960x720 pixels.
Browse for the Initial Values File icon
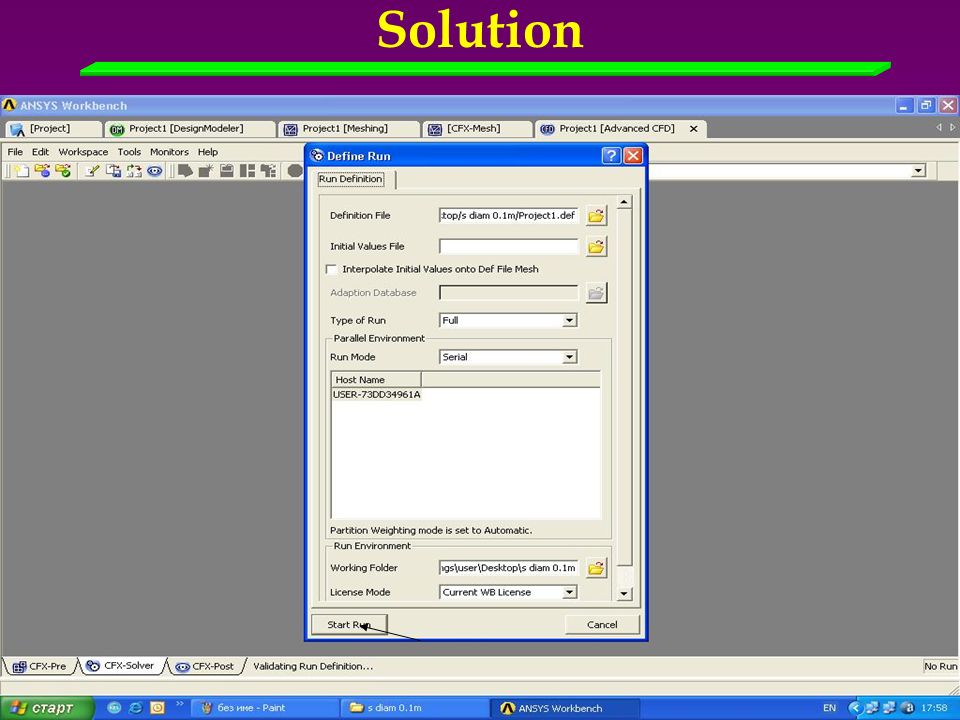pyautogui.click(x=596, y=247)
